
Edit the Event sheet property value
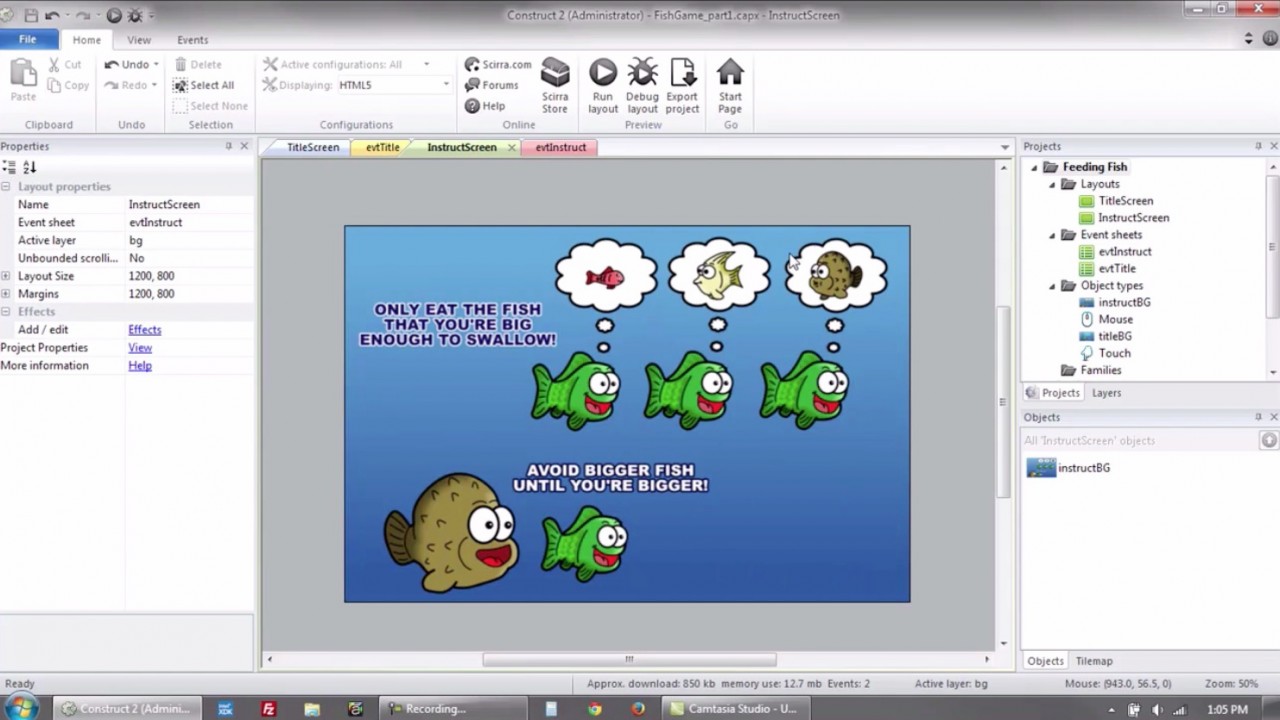point(190,222)
